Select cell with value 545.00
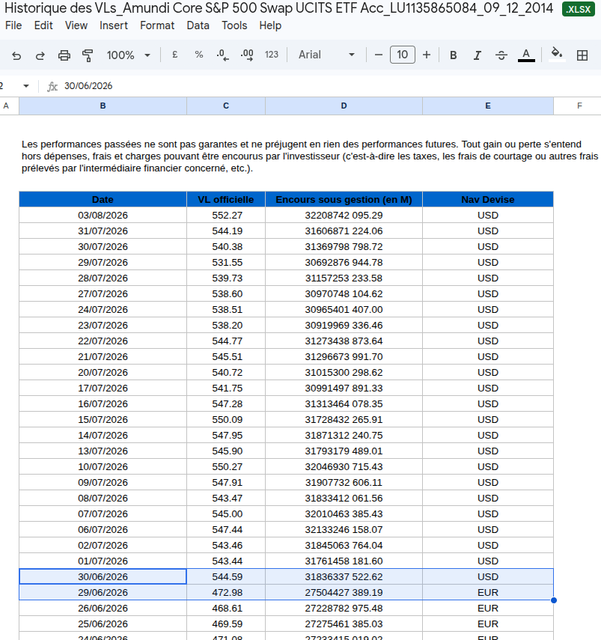The width and height of the screenshot is (601, 640). [x=226, y=514]
